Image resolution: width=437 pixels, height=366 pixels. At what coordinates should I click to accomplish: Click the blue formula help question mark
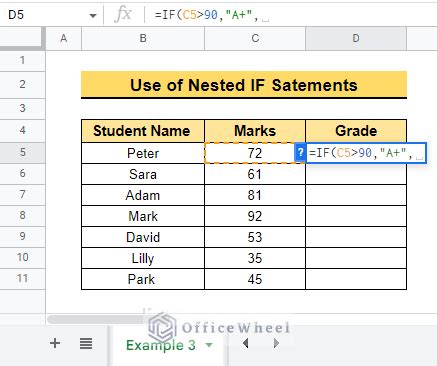pyautogui.click(x=300, y=153)
